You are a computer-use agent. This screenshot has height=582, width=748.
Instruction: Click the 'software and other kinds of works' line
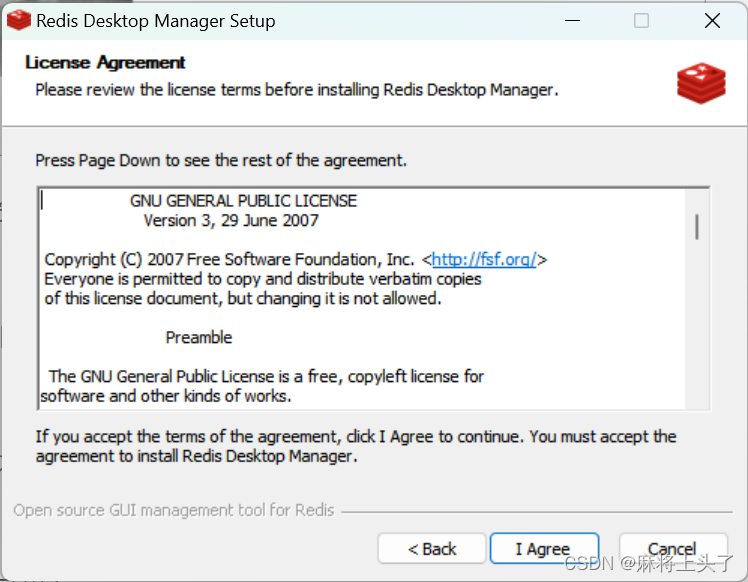tap(166, 396)
